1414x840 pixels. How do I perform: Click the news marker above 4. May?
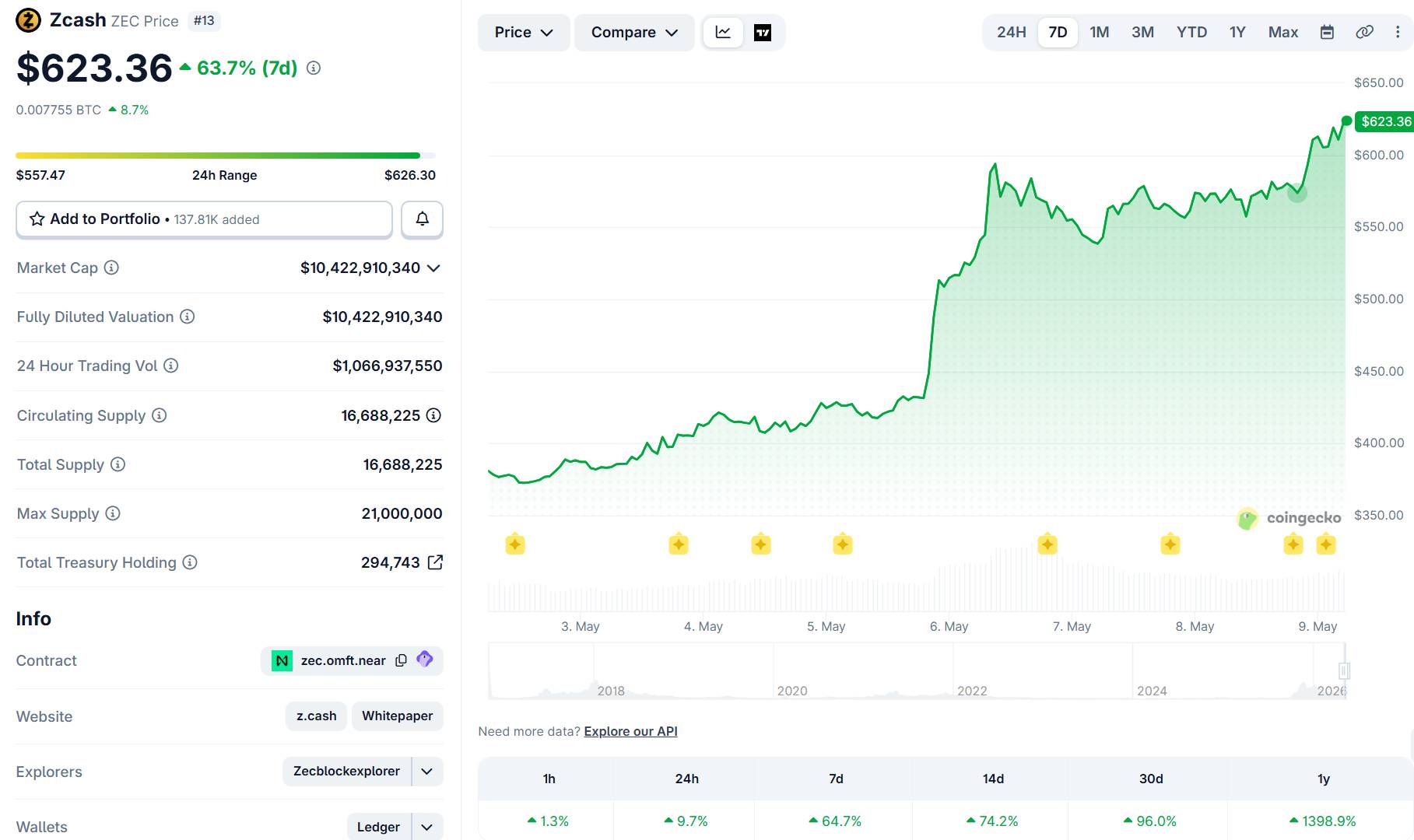tap(679, 544)
